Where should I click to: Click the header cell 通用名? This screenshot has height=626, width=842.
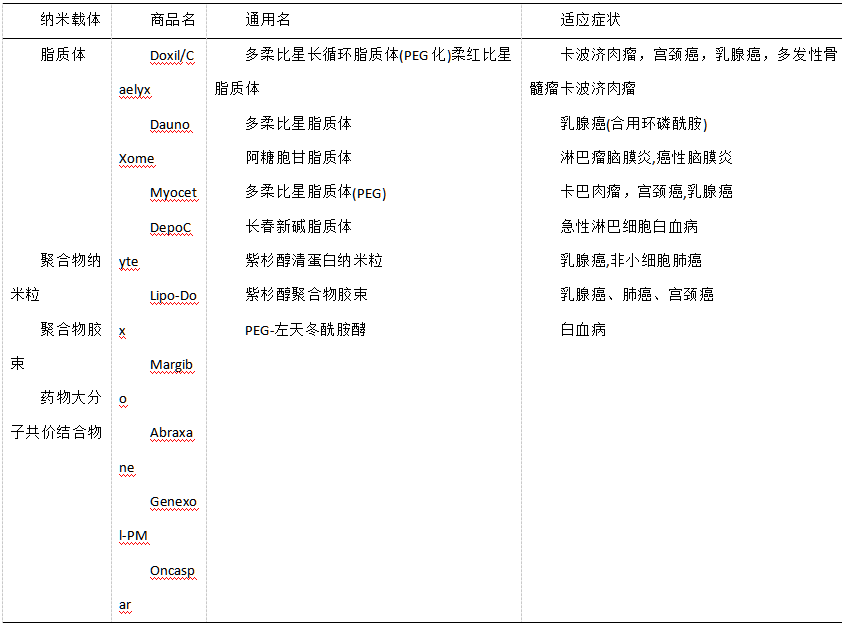(268, 20)
